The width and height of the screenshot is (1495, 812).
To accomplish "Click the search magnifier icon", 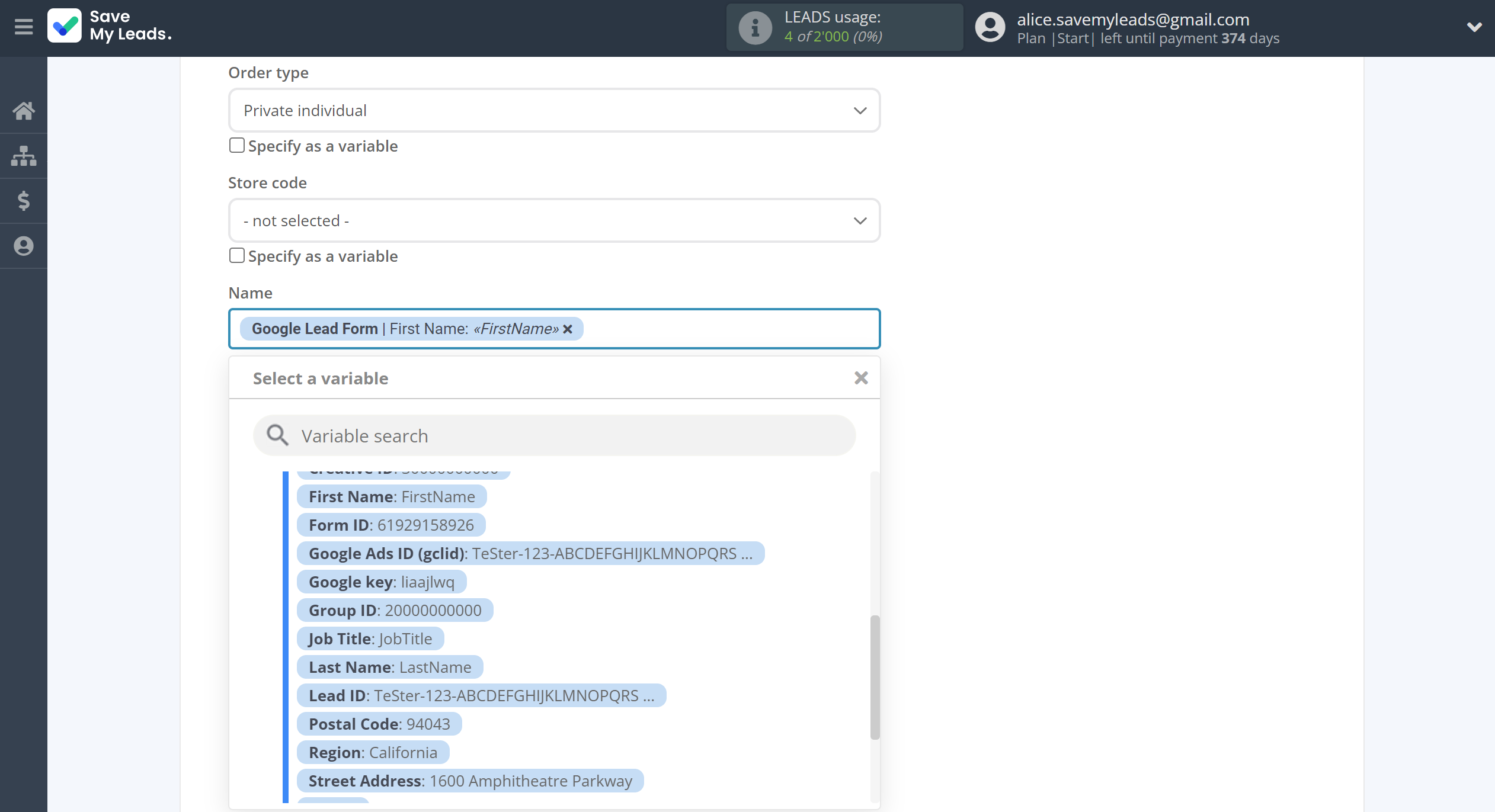I will 277,435.
